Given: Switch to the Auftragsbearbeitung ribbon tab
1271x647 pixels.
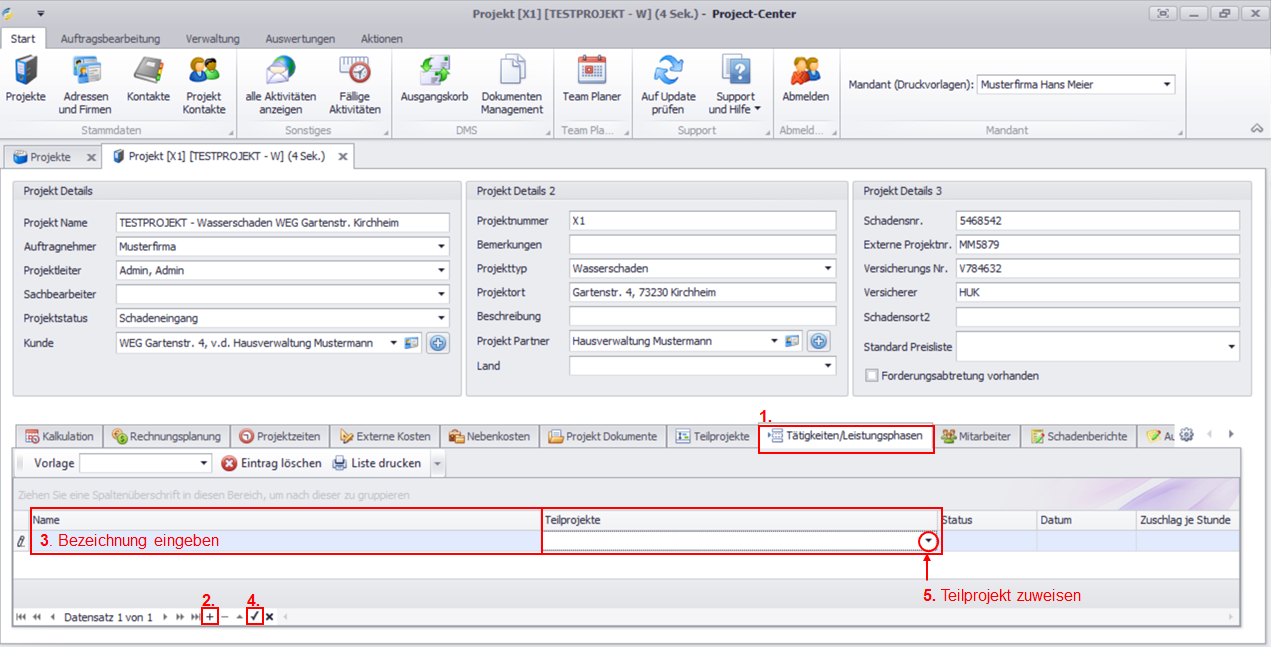Looking at the screenshot, I should pos(110,39).
